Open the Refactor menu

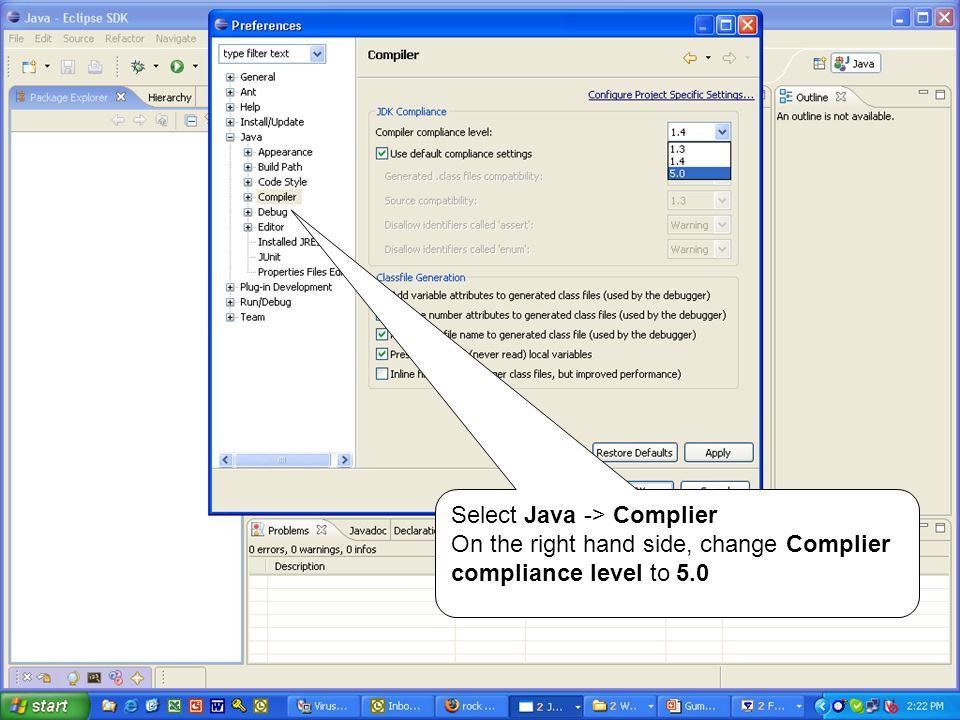pos(124,39)
